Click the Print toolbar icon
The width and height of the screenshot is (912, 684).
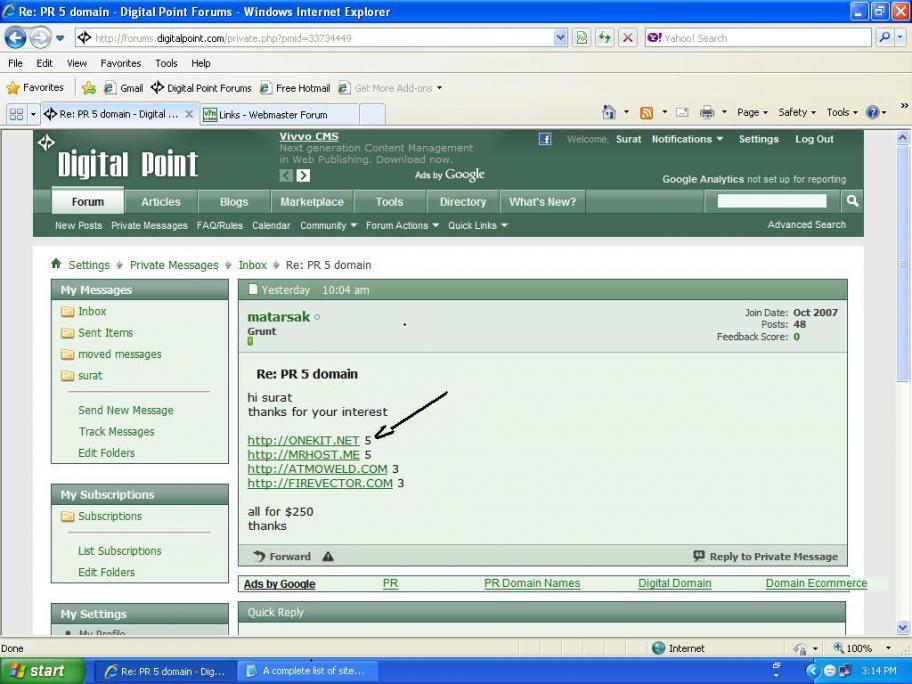click(707, 112)
